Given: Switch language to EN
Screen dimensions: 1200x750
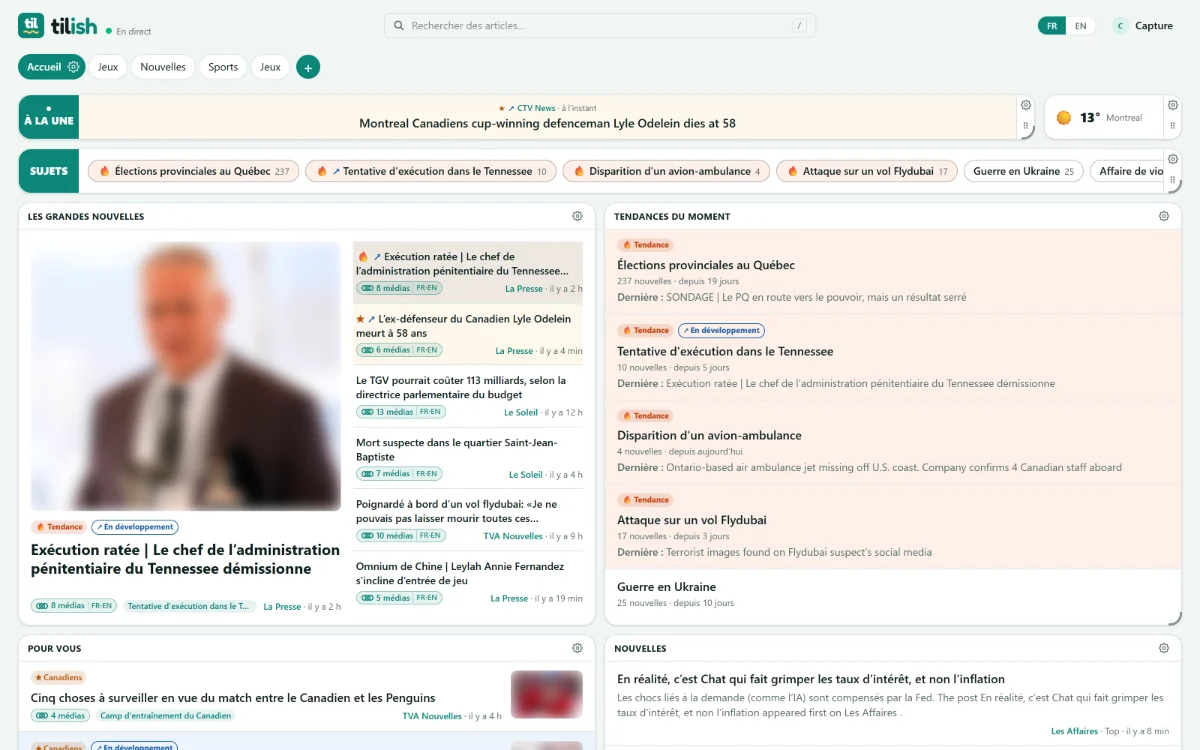Looking at the screenshot, I should 1080,26.
